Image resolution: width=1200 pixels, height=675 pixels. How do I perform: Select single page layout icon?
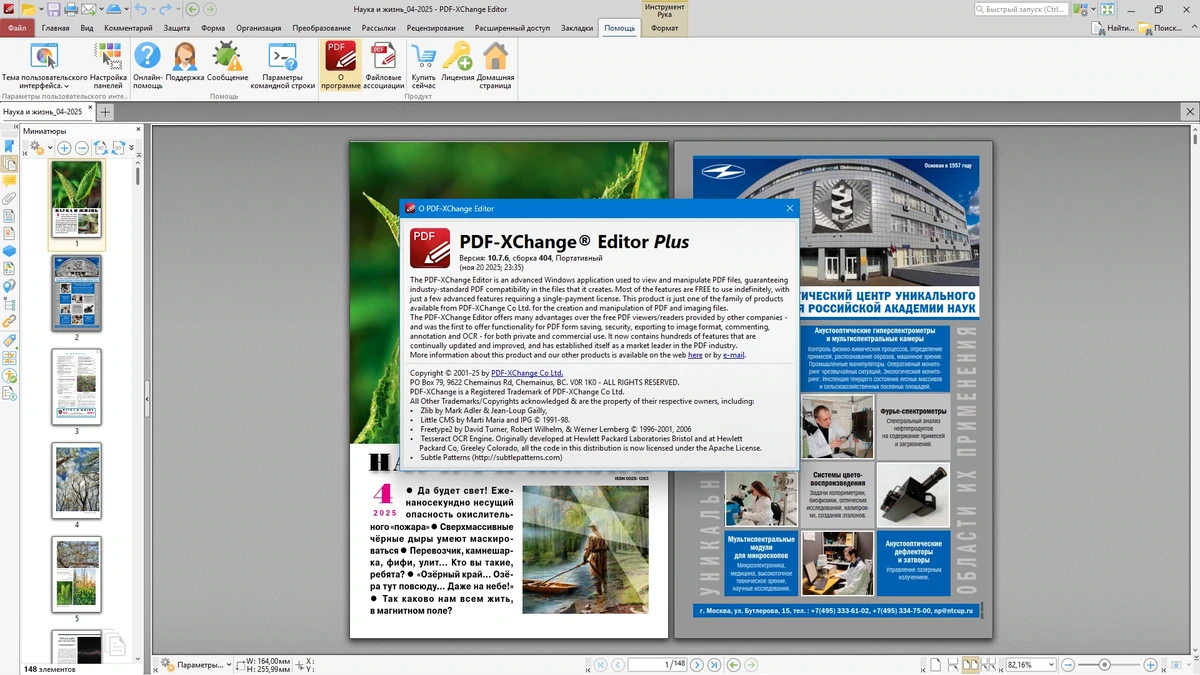point(935,665)
